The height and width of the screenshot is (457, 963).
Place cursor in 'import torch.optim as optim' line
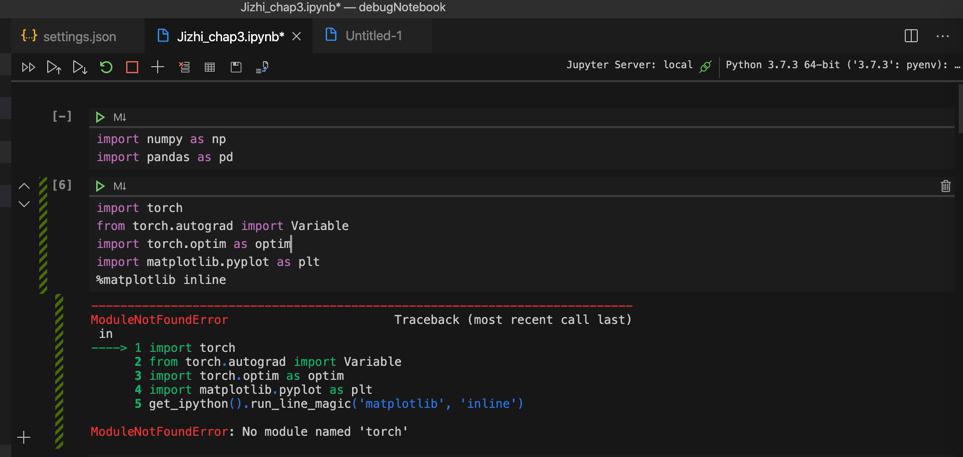click(194, 244)
